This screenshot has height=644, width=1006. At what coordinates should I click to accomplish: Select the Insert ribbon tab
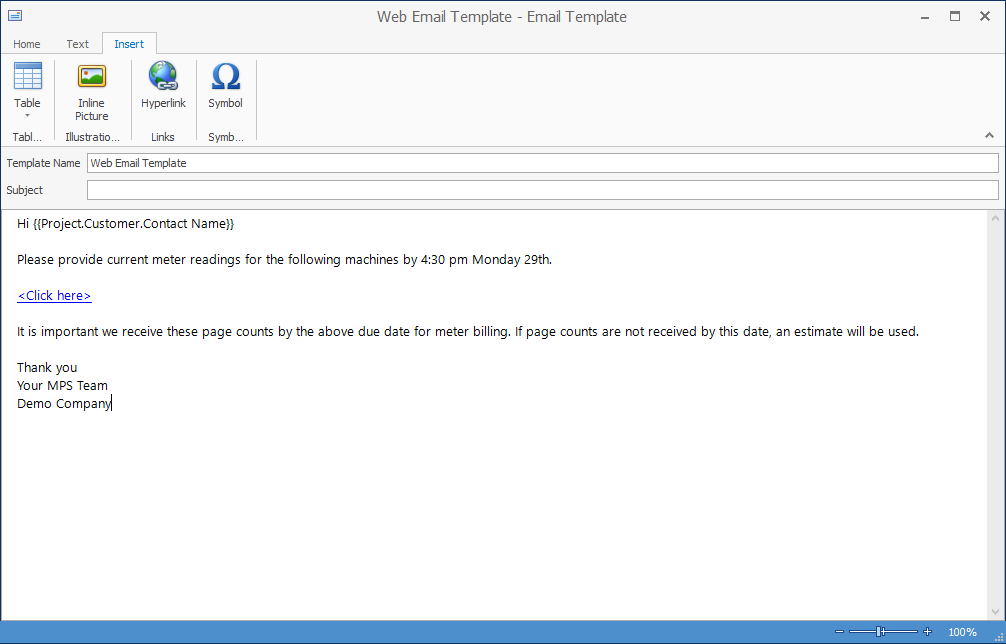pos(129,44)
